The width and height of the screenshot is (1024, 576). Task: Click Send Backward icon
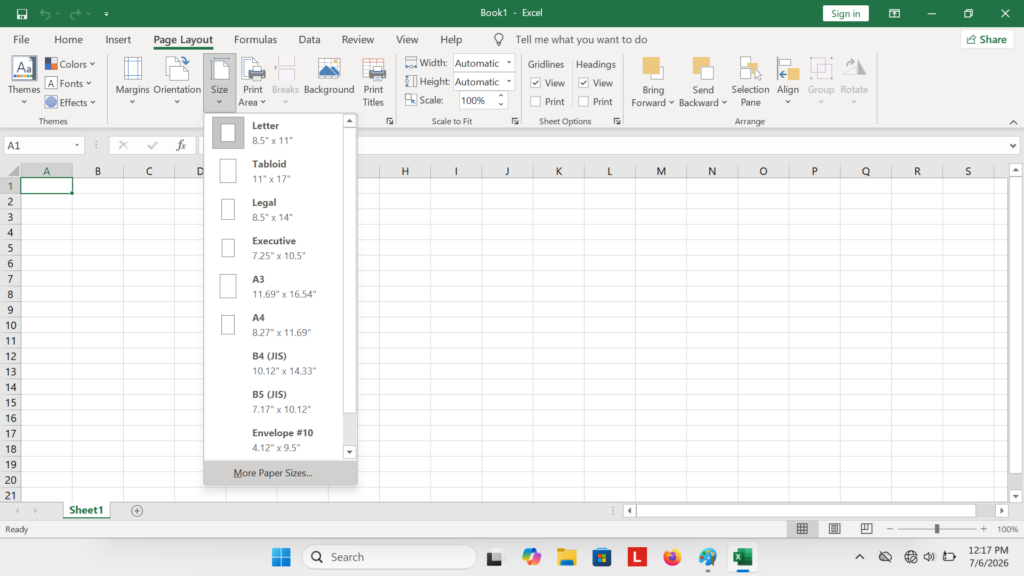(x=703, y=69)
